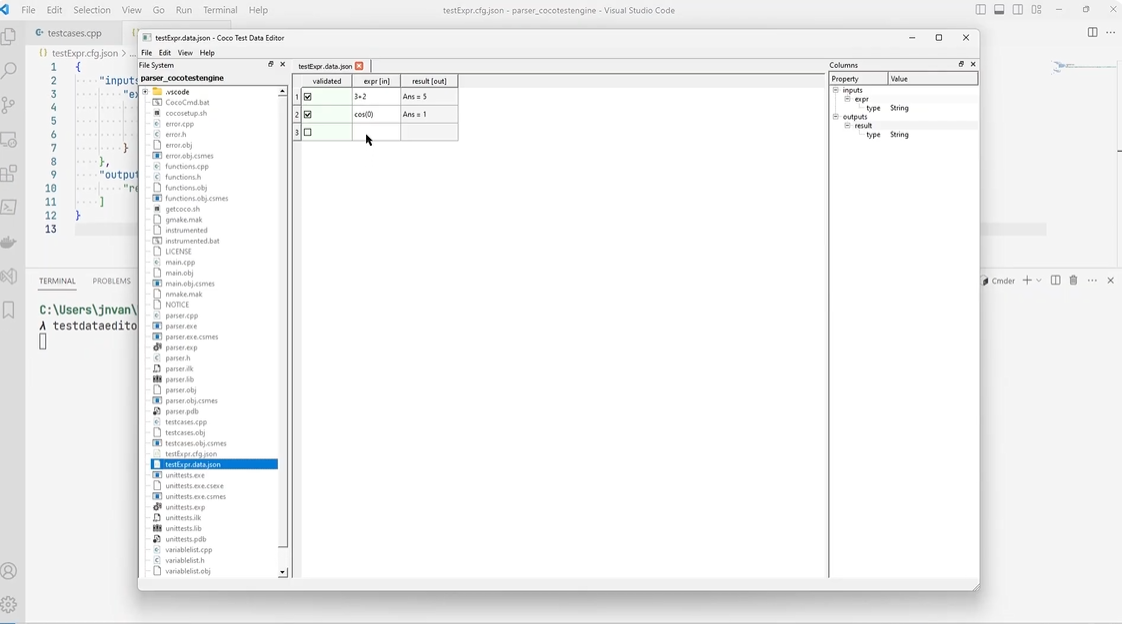Toggle the validated checkbox for cos(0) row

[x=309, y=114]
